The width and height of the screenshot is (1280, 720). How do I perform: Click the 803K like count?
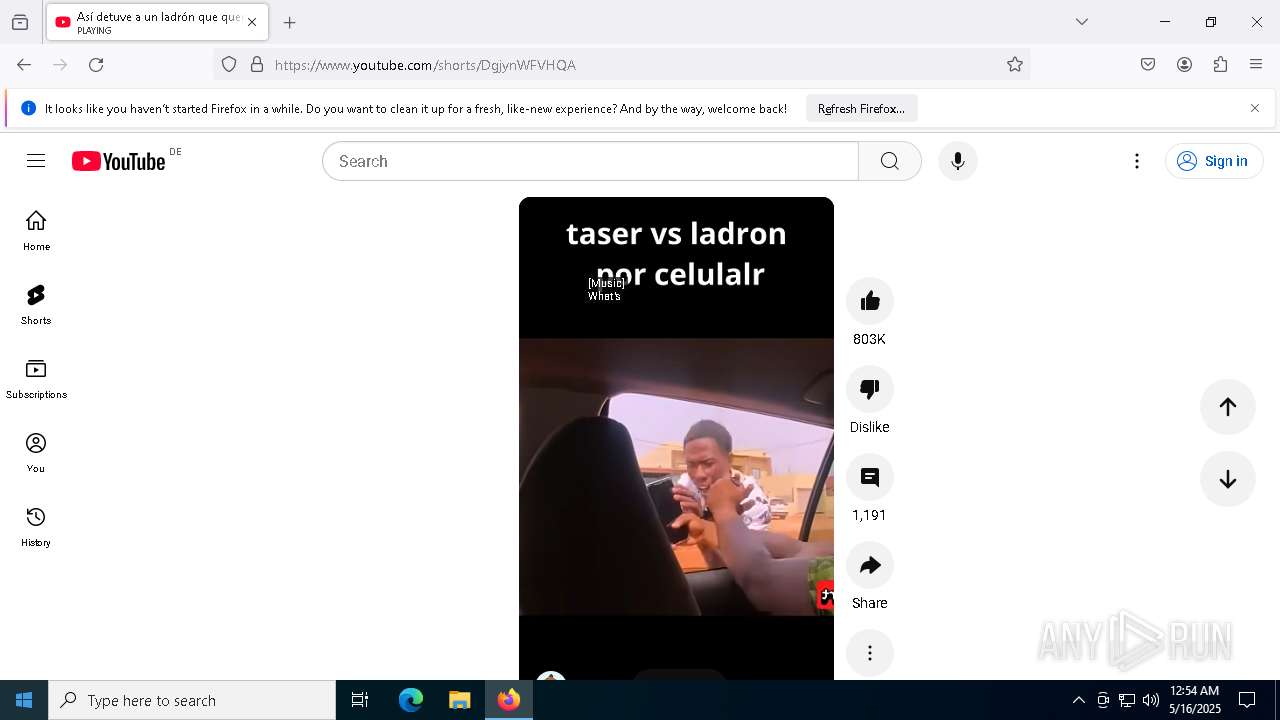pos(869,339)
